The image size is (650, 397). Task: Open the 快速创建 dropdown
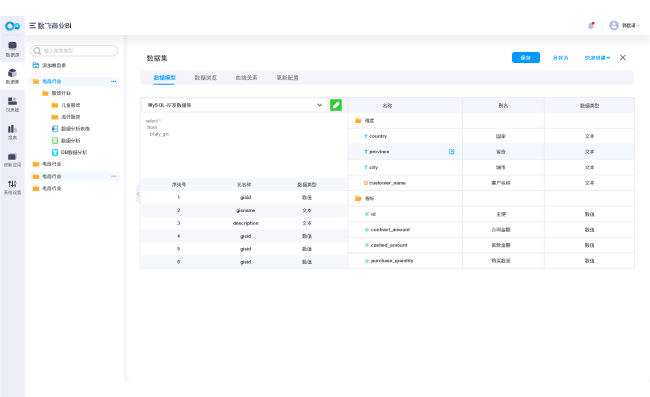(597, 58)
